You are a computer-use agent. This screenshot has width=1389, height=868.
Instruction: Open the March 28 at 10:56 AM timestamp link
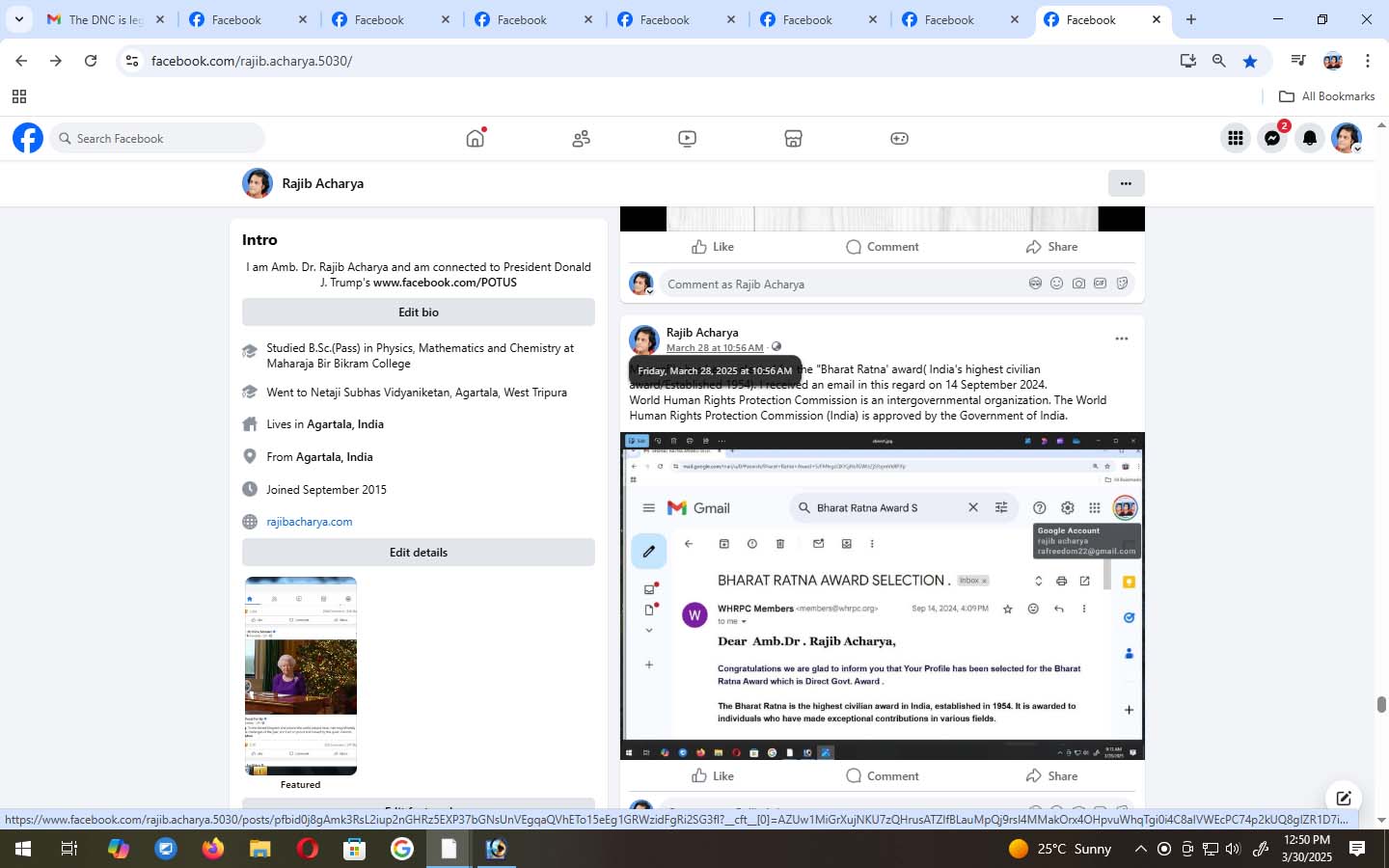click(x=715, y=348)
